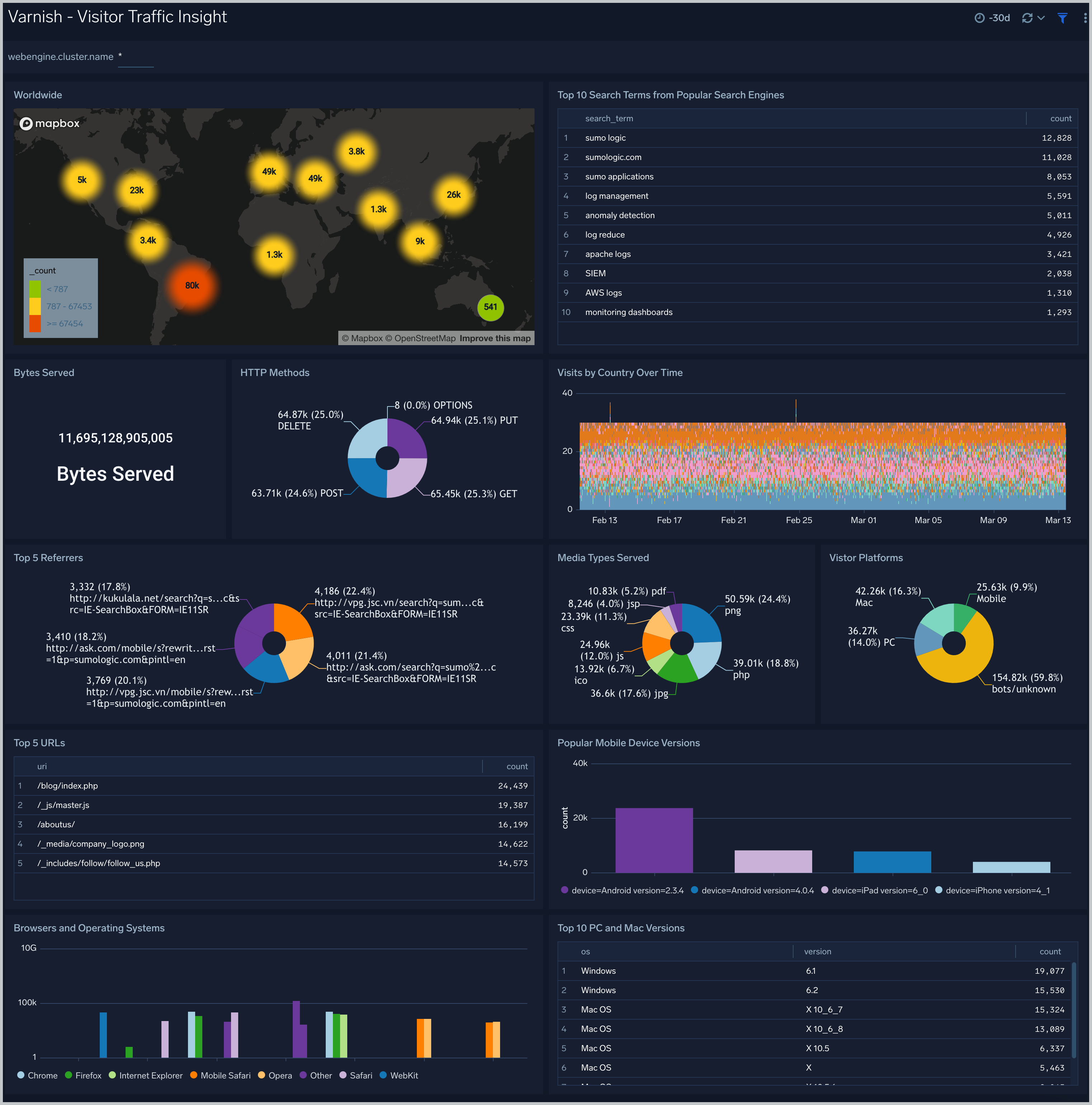Toggle the WebKit legend series

click(x=399, y=1076)
